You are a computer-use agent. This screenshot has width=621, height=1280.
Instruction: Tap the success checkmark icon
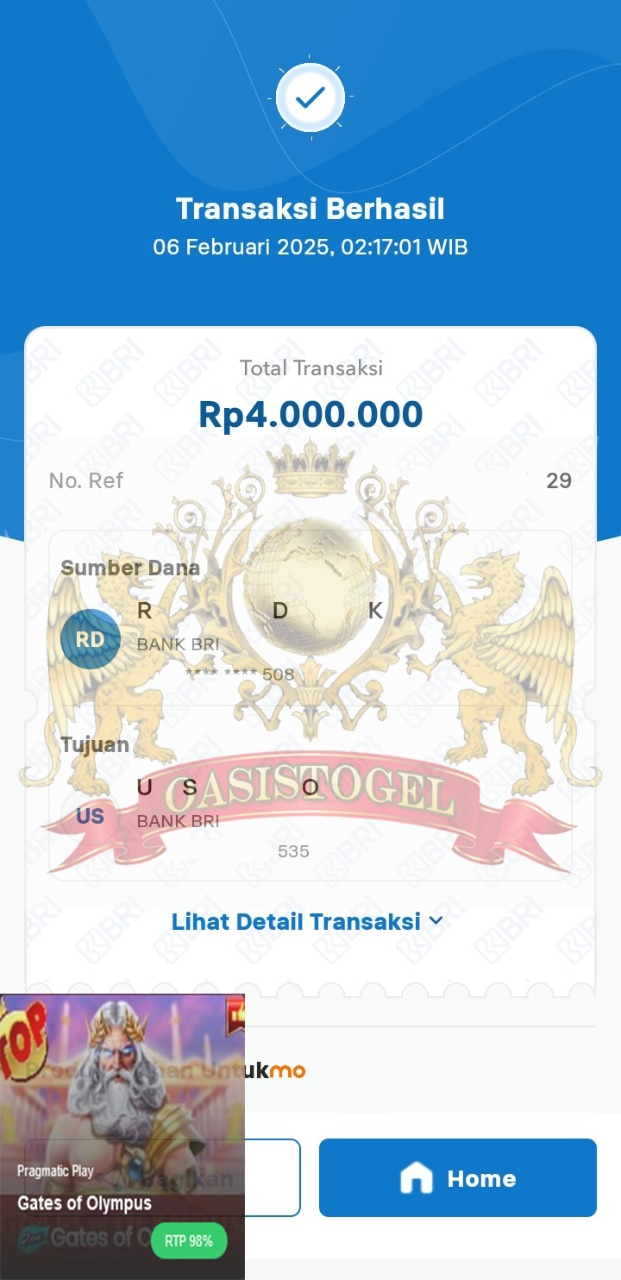310,97
